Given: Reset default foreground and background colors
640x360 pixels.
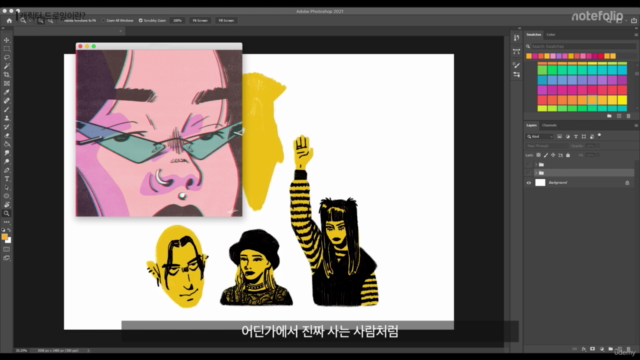Looking at the screenshot, I should tap(3, 230).
